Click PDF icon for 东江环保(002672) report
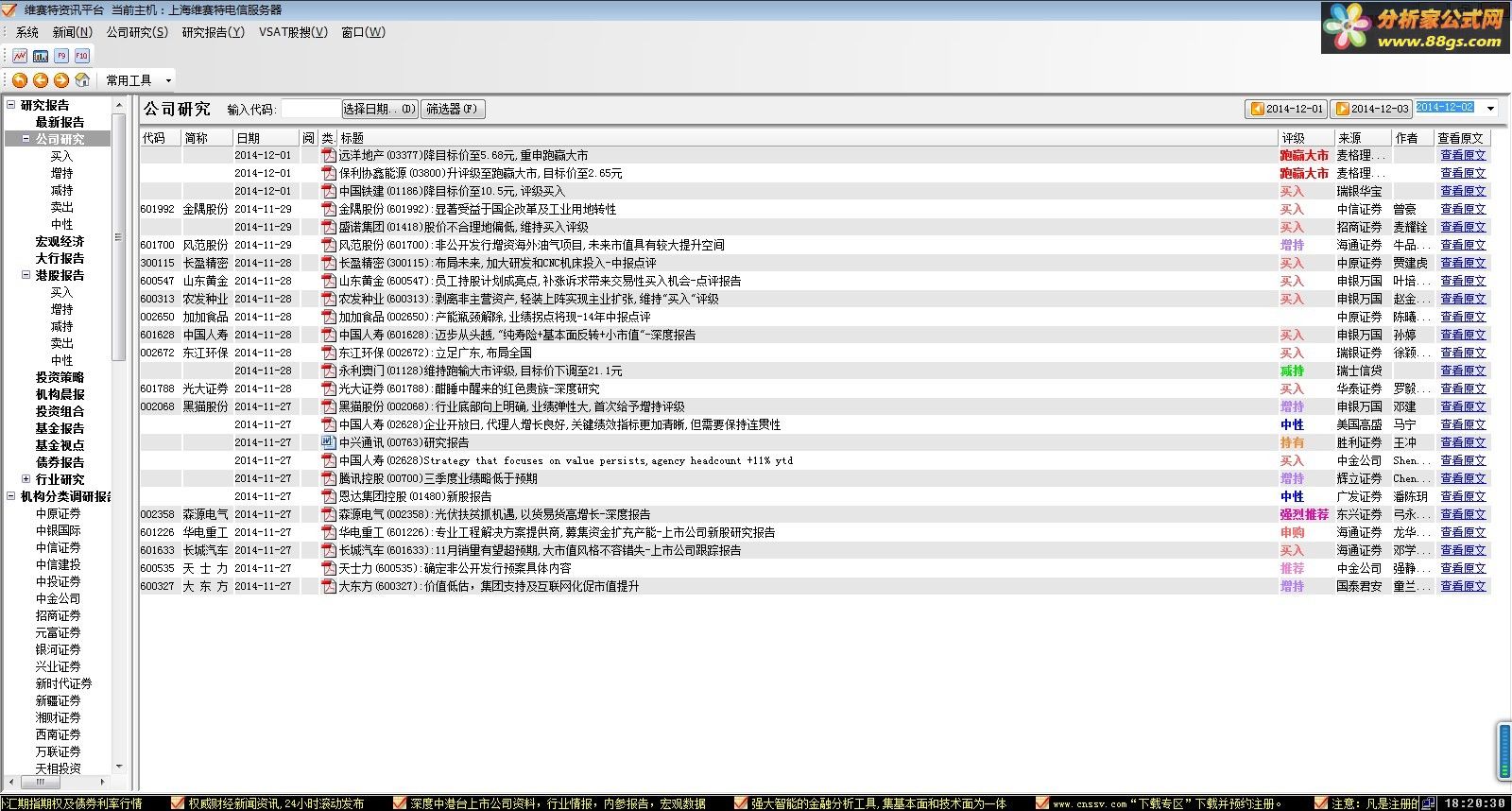Screen dimensions: 1512x811 tap(329, 353)
